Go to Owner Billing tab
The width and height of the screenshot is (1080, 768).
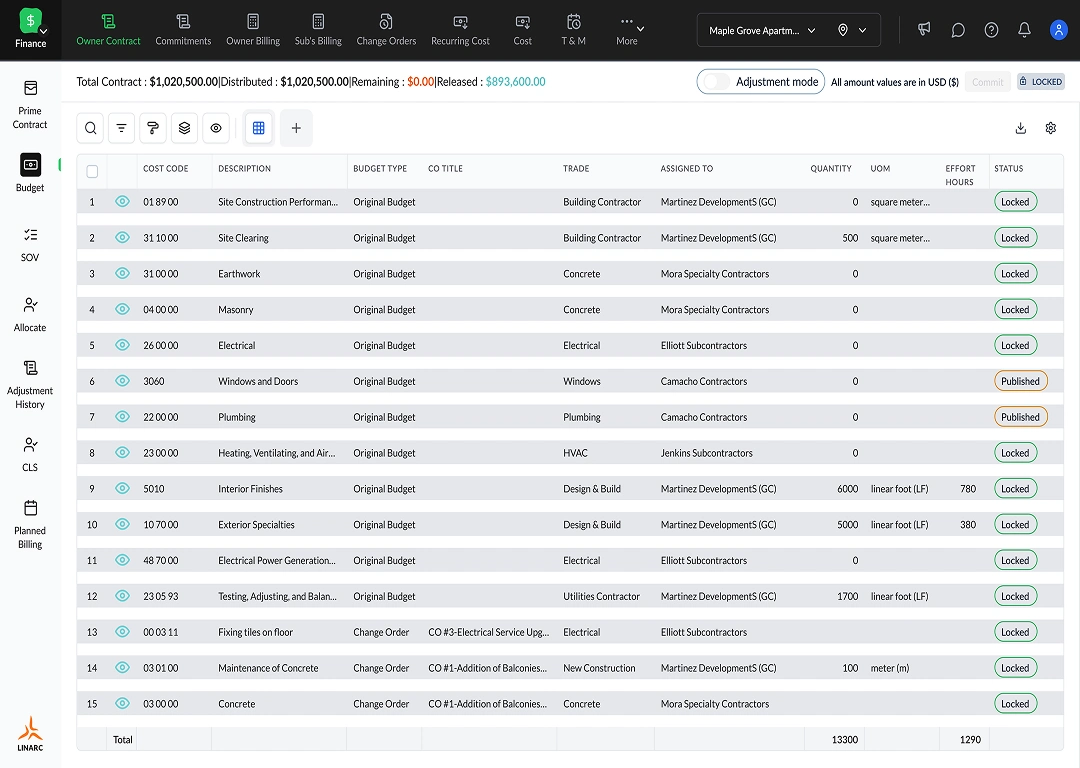[253, 30]
